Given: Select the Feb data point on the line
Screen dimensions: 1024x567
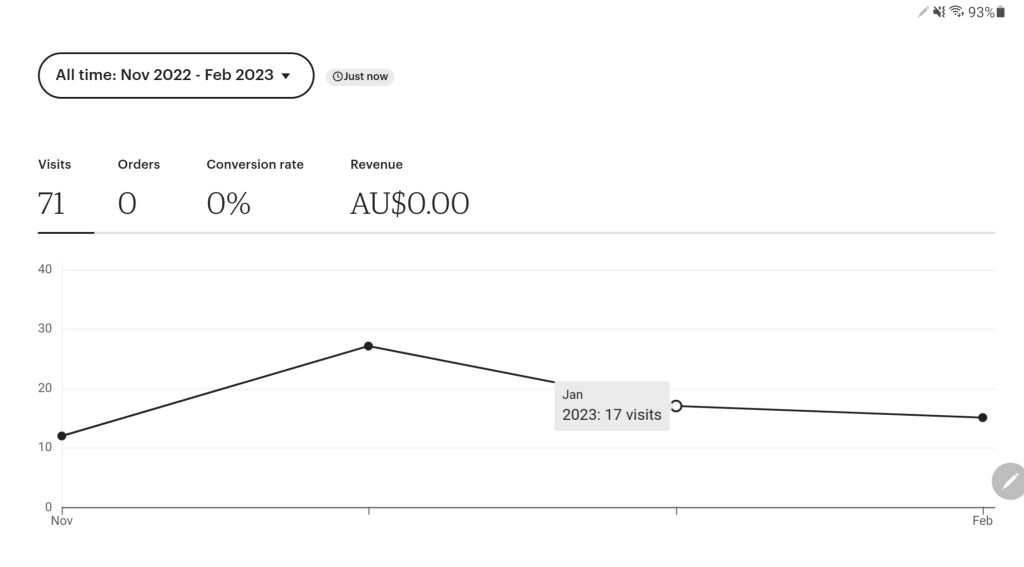Looking at the screenshot, I should (x=983, y=418).
